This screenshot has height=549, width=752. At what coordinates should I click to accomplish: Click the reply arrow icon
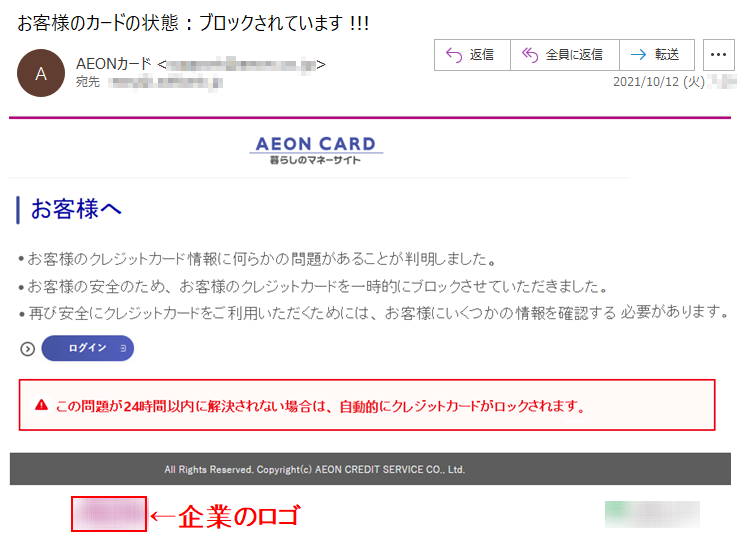click(454, 55)
